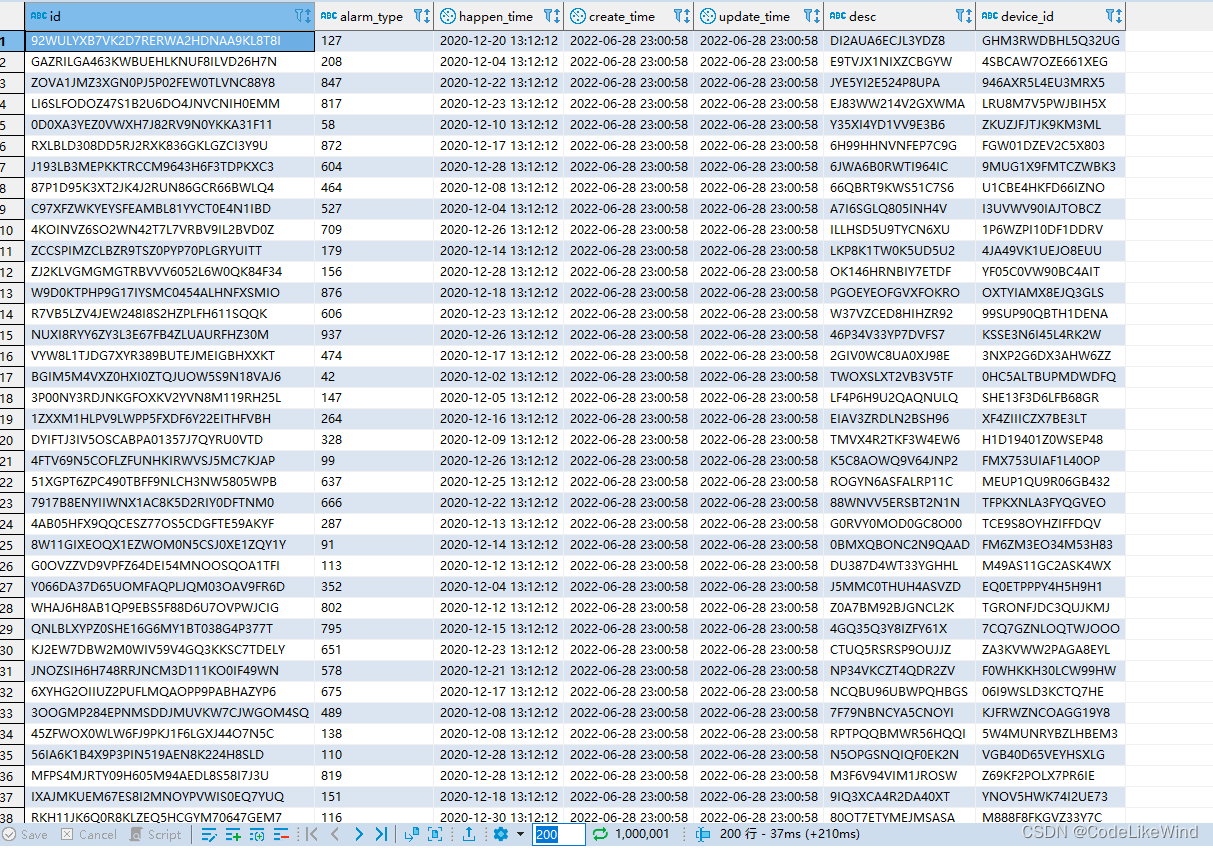Click the update_time column filter/sort icon
1213x848 pixels.
812,16
